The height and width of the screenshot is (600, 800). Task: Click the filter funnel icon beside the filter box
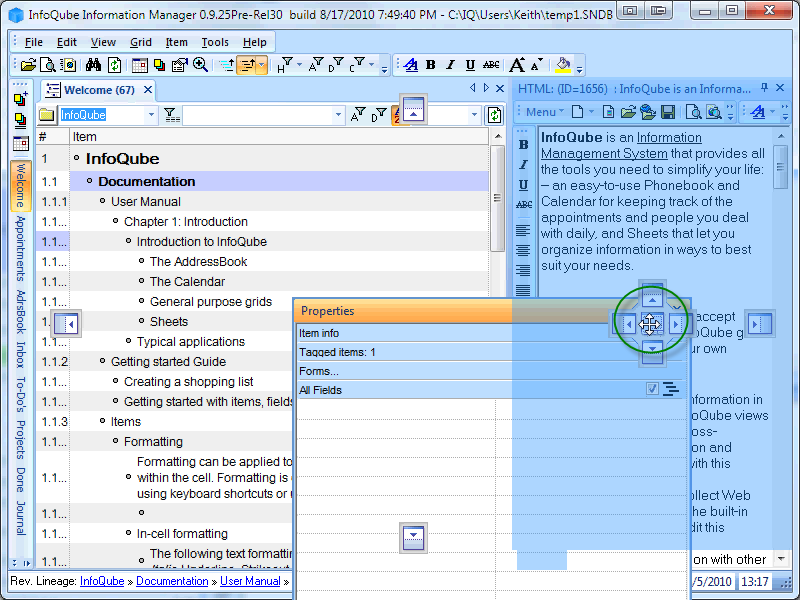[x=172, y=115]
